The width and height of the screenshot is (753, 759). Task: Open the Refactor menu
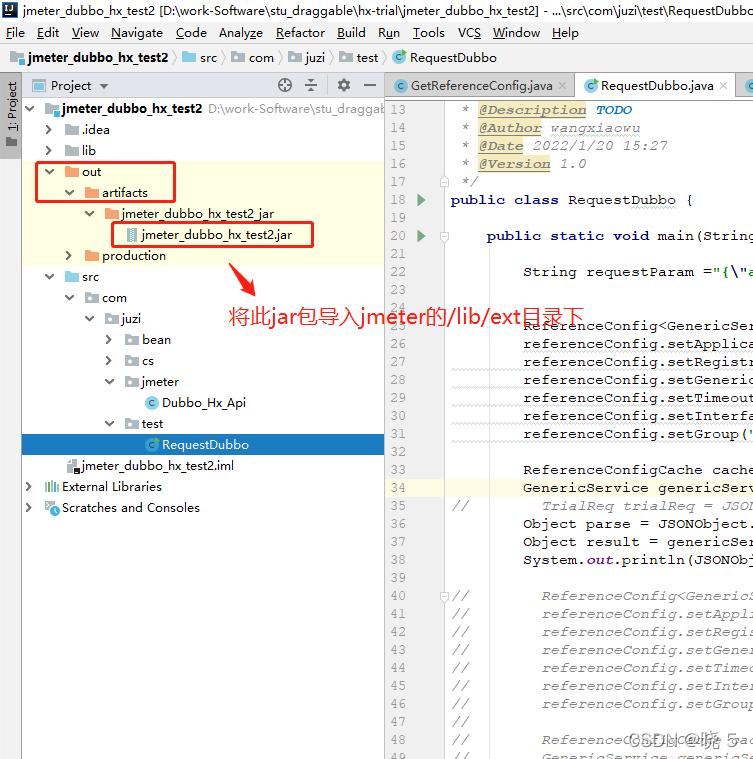300,33
